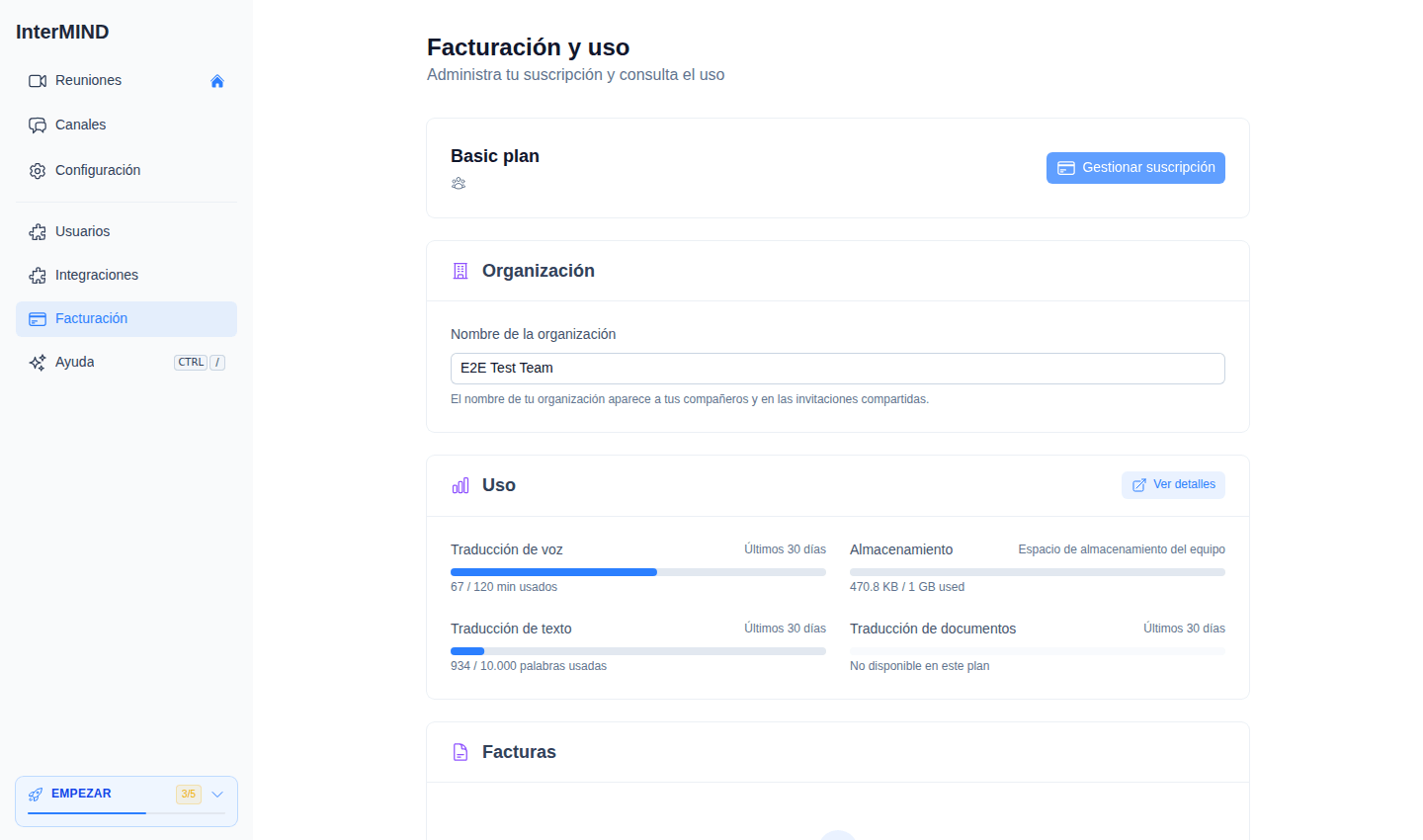1423x840 pixels.
Task: Click the '470.8 KB / 1 GB used' text
Action: (x=907, y=587)
